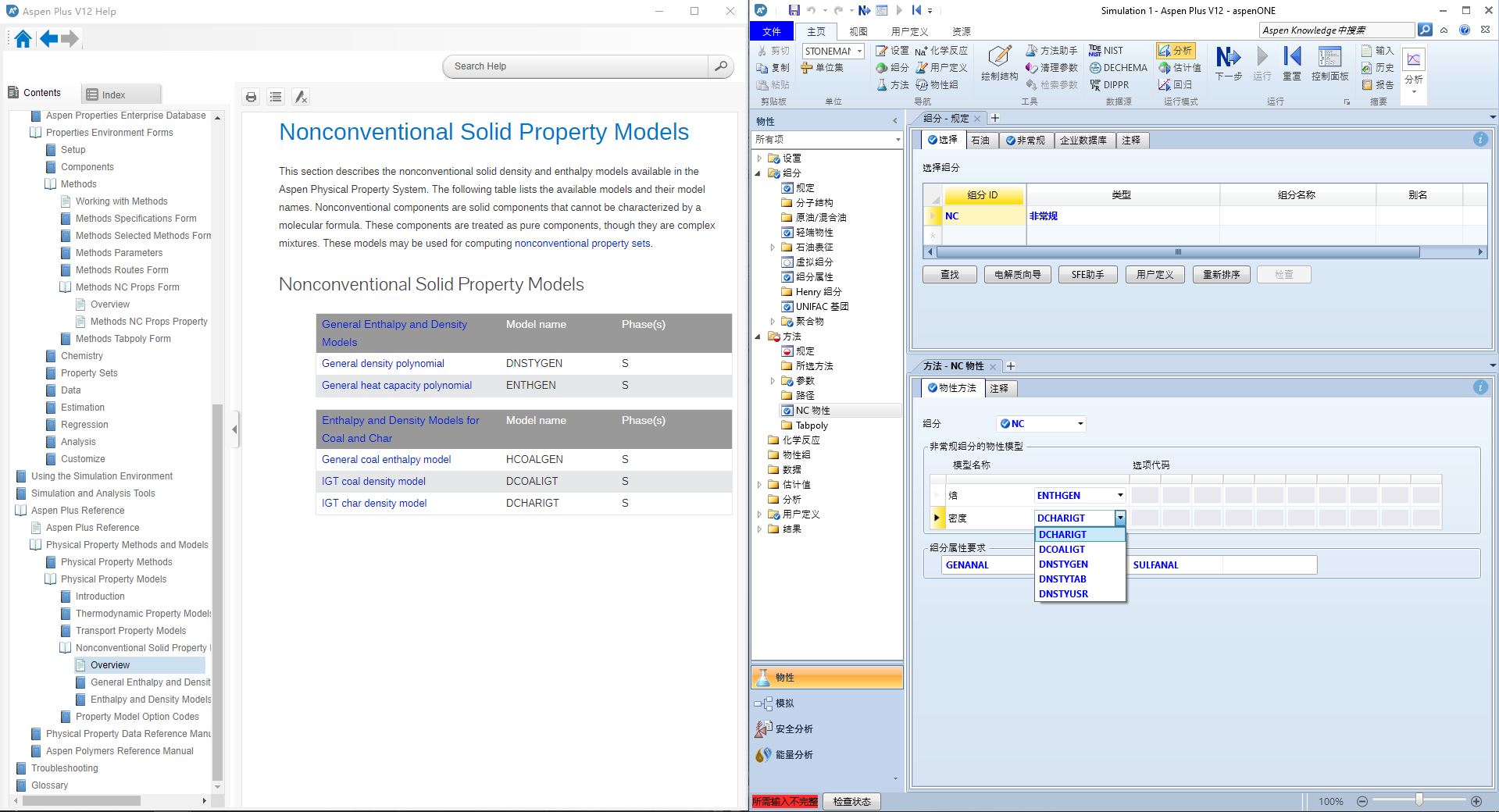Open the ENTHGEN enthalpy model dropdown

point(1119,495)
